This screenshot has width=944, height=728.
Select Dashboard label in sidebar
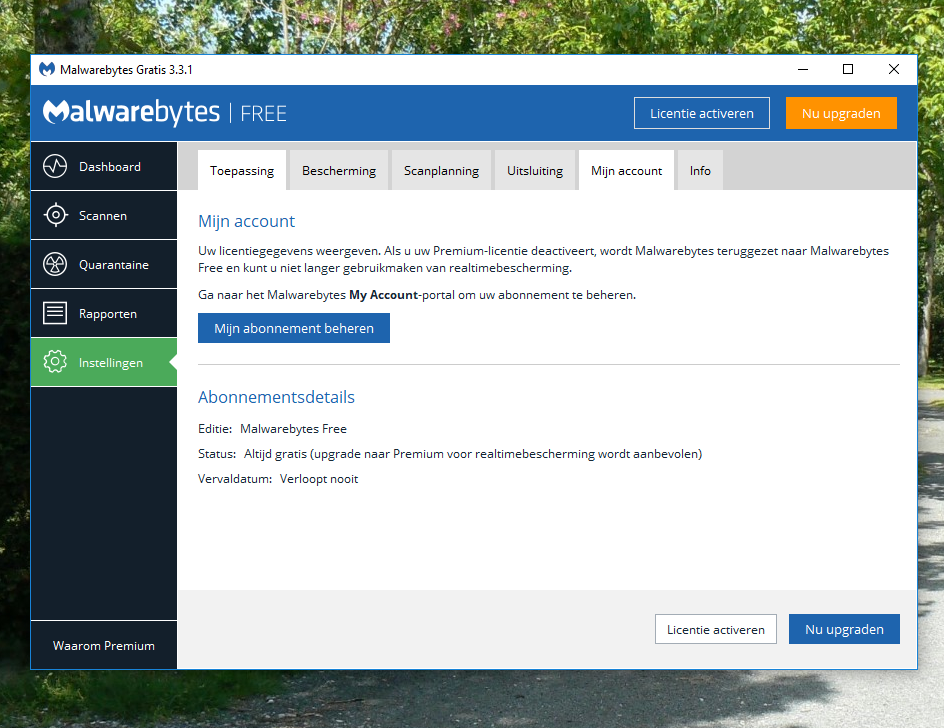[110, 167]
